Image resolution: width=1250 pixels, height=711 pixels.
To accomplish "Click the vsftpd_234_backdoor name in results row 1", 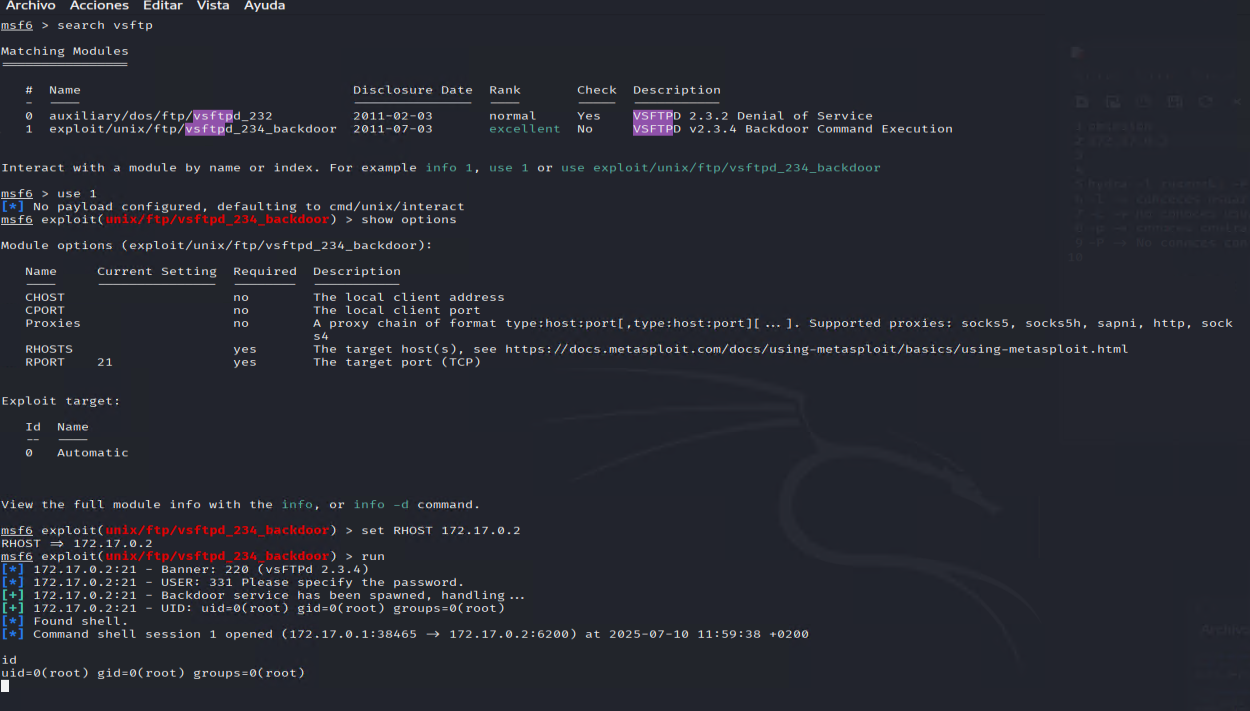I will tap(261, 129).
